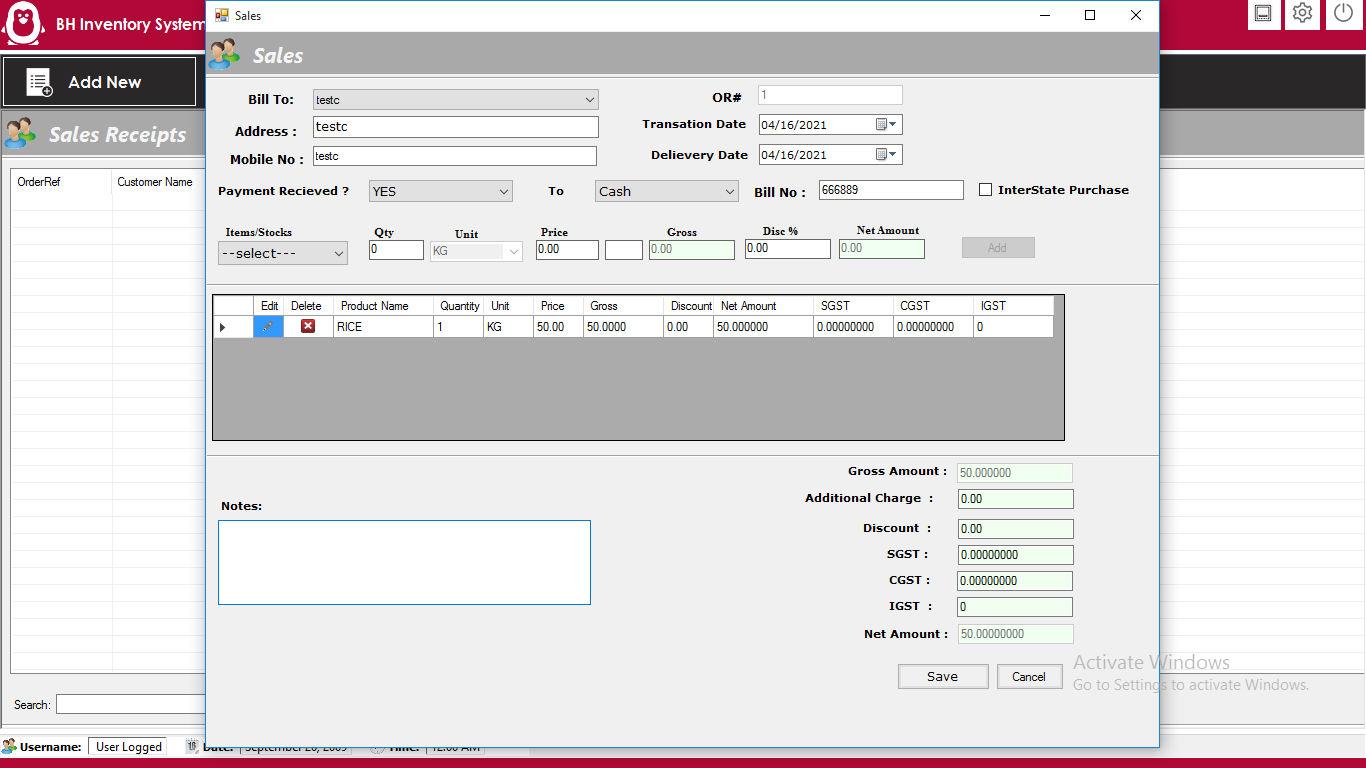Enable the InterState Purchase checkbox
This screenshot has height=768, width=1366.
(x=985, y=189)
